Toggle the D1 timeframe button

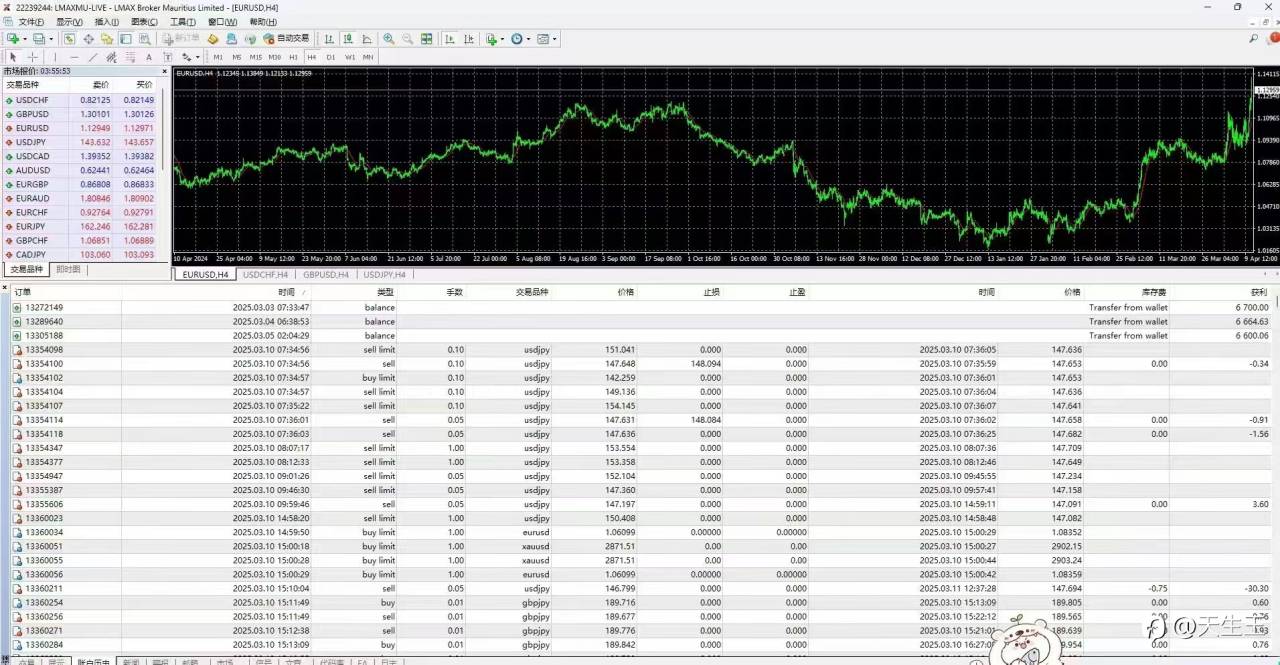tap(330, 57)
